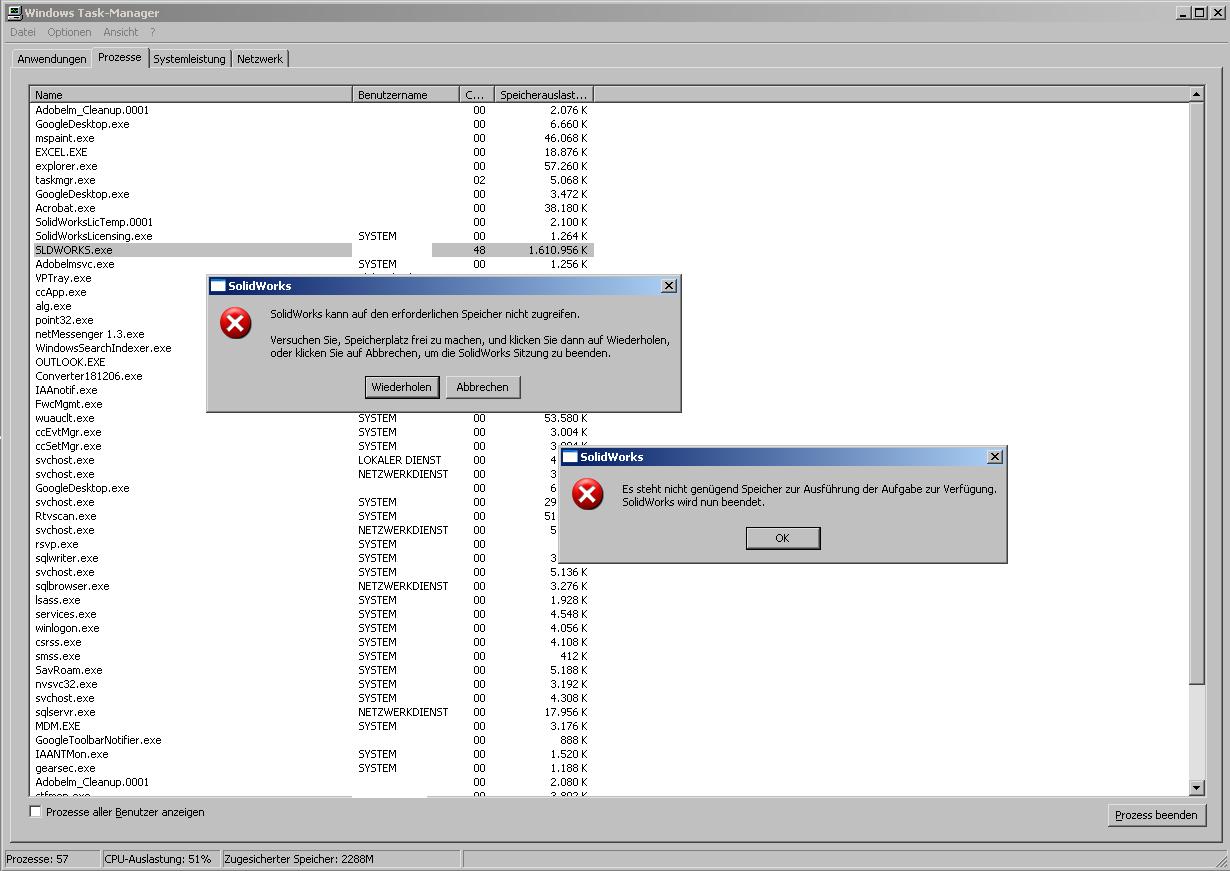Viewport: 1230px width, 871px height.
Task: Select the SLDWORKS.exe process row
Action: (x=313, y=250)
